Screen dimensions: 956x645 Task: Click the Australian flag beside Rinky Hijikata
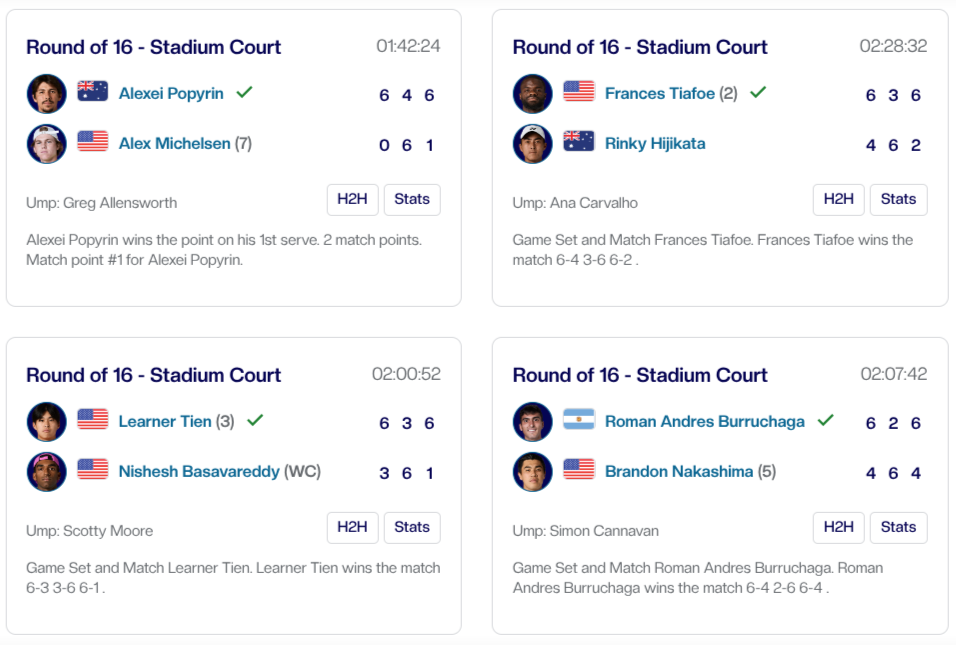[x=579, y=142]
